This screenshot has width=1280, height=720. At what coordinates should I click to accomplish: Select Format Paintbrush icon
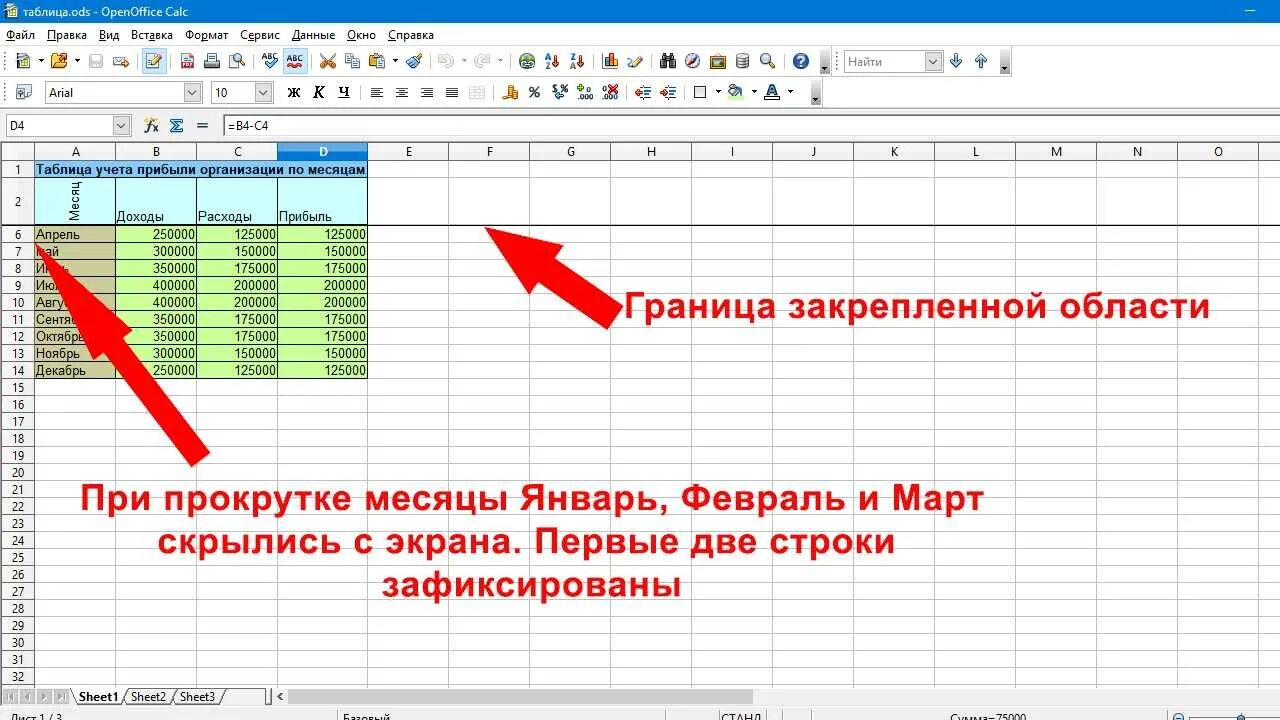414,61
